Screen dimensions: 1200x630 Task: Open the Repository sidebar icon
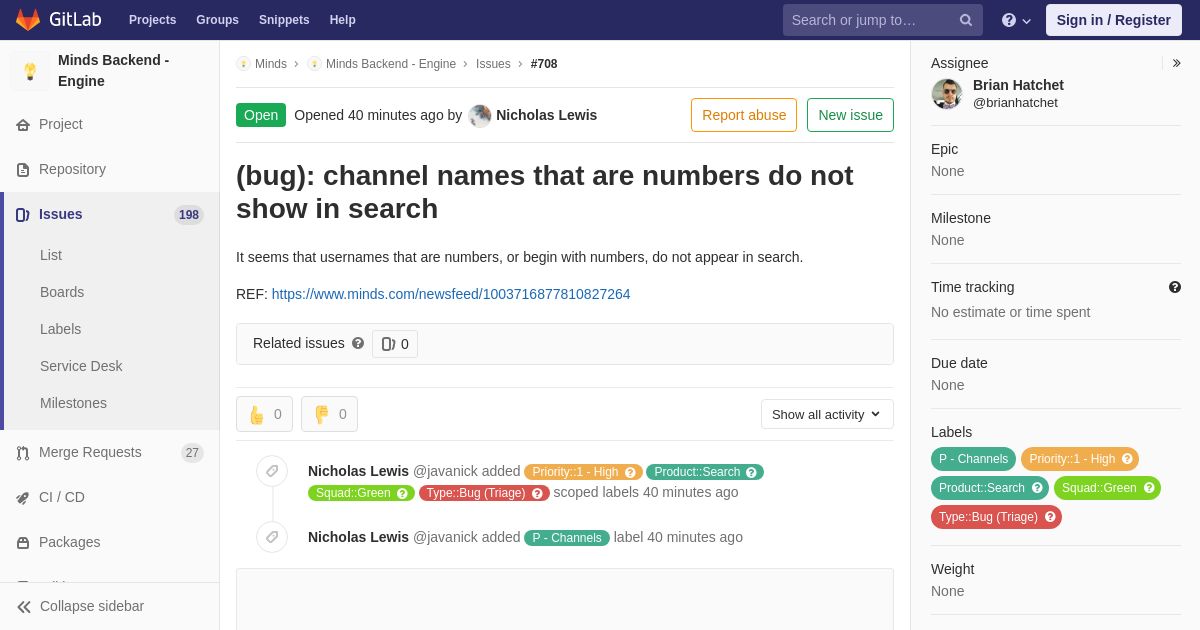pos(23,170)
